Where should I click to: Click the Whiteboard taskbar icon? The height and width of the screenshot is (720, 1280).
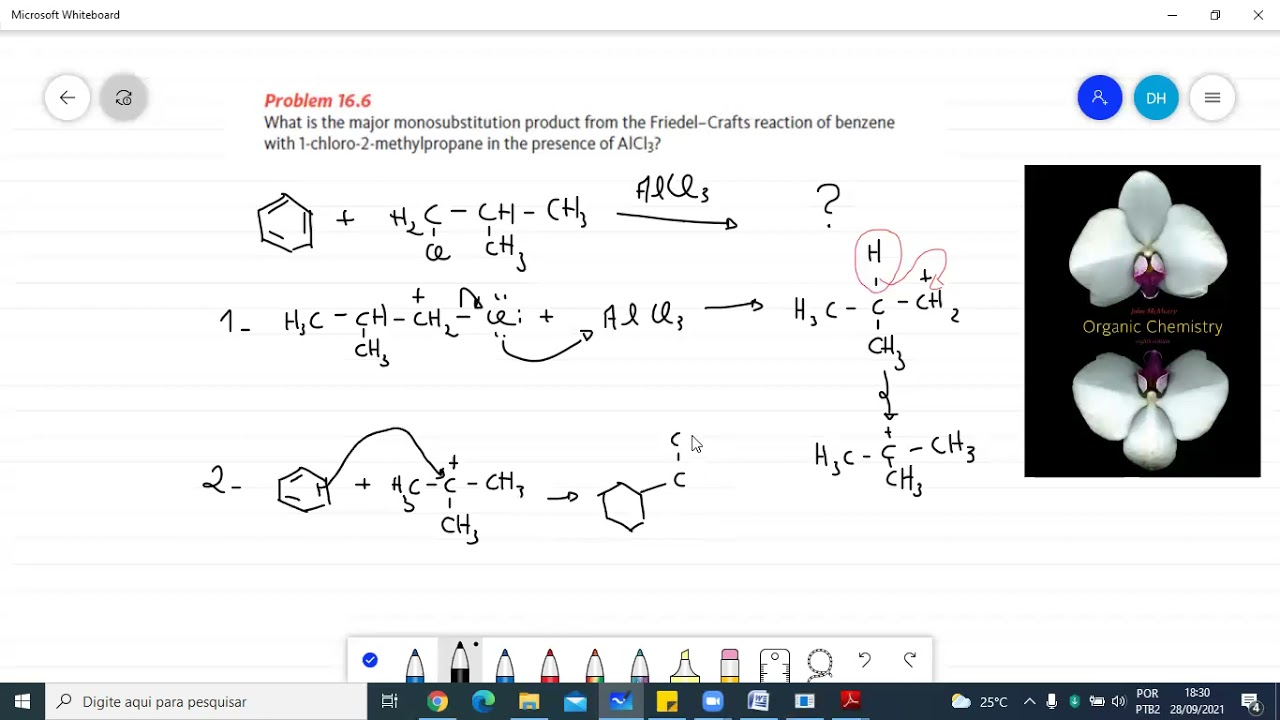coord(621,701)
